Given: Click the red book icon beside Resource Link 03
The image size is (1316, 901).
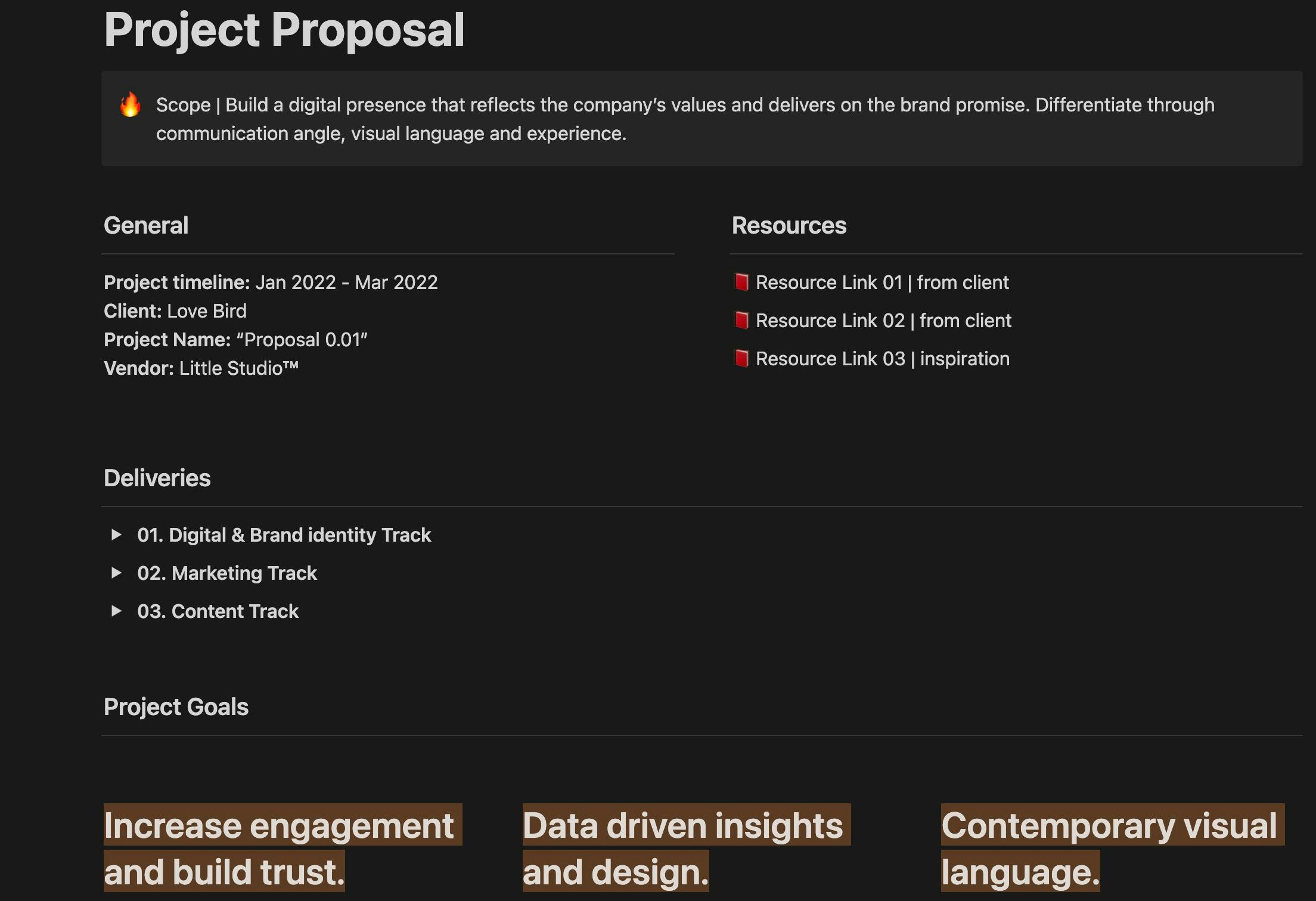Looking at the screenshot, I should pos(741,359).
